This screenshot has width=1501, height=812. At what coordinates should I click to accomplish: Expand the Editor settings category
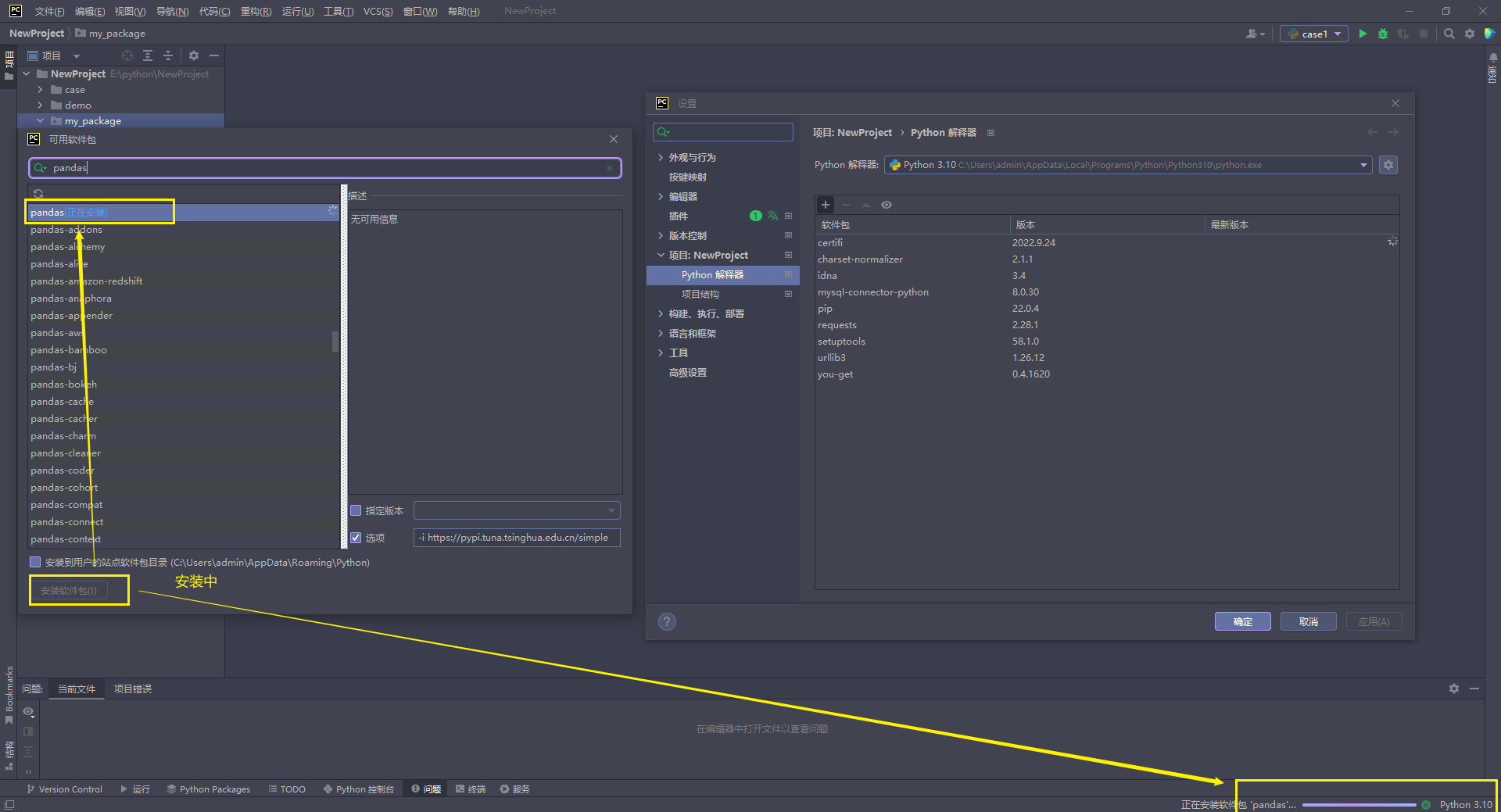pyautogui.click(x=661, y=197)
